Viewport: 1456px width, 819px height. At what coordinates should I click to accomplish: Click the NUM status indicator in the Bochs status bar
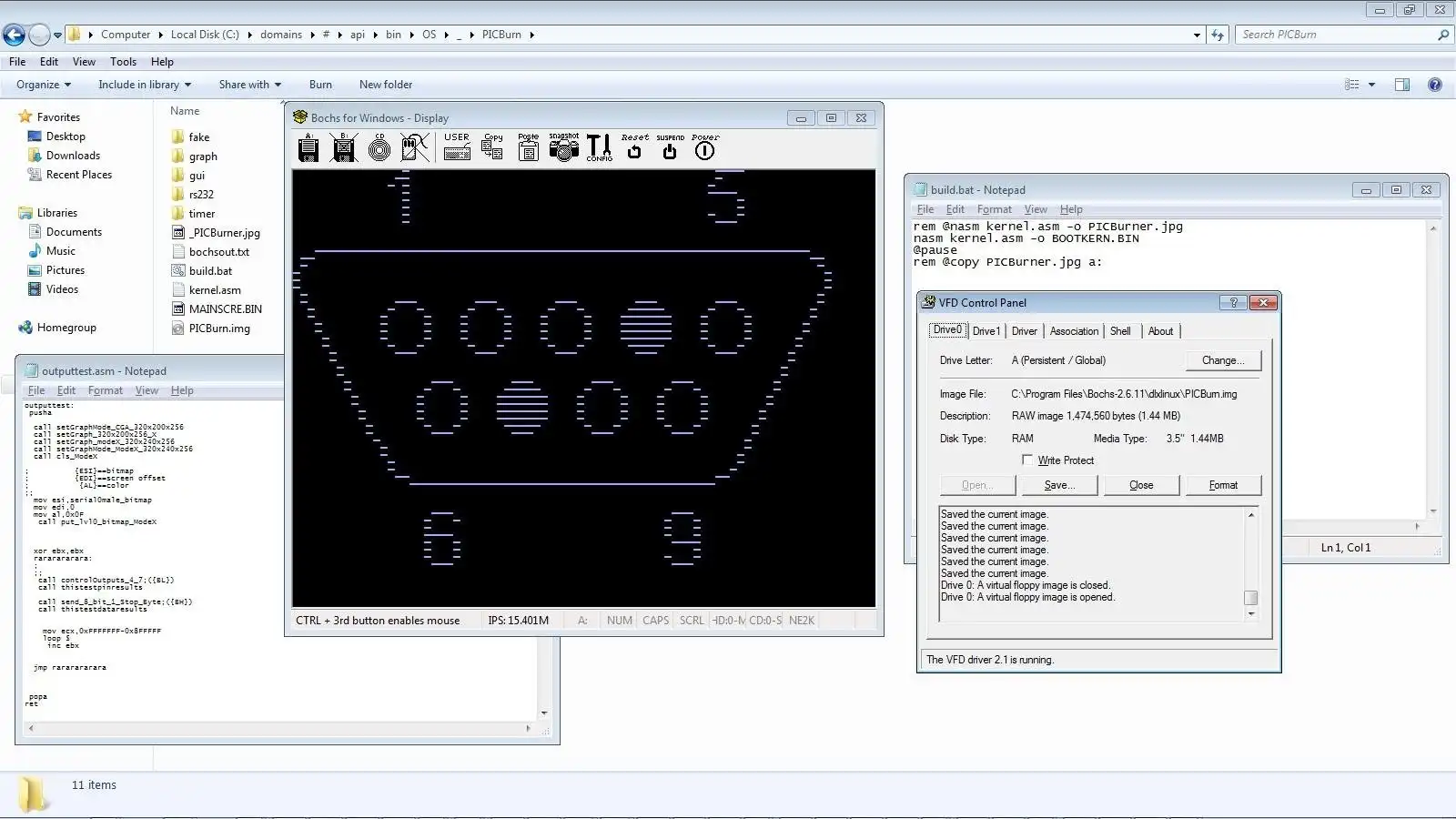click(x=620, y=621)
